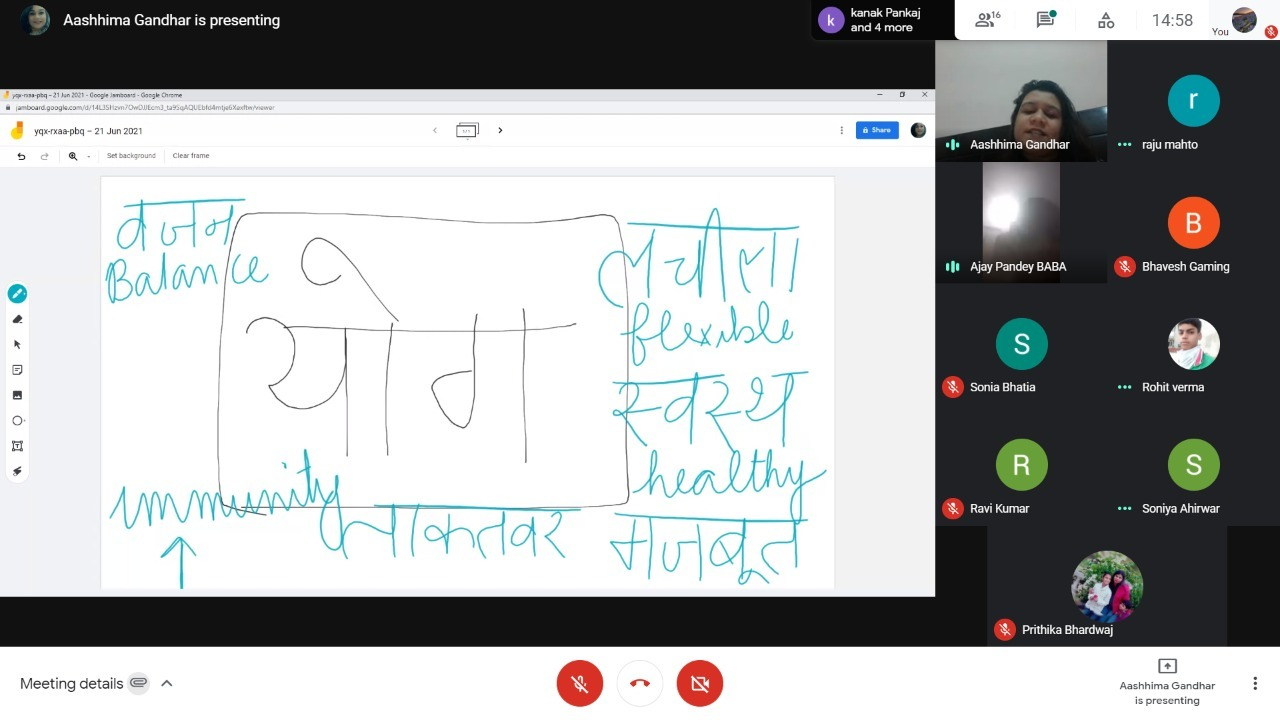Screen dimensions: 1280x720
Task: Open the participants list icon
Action: pyautogui.click(x=987, y=20)
